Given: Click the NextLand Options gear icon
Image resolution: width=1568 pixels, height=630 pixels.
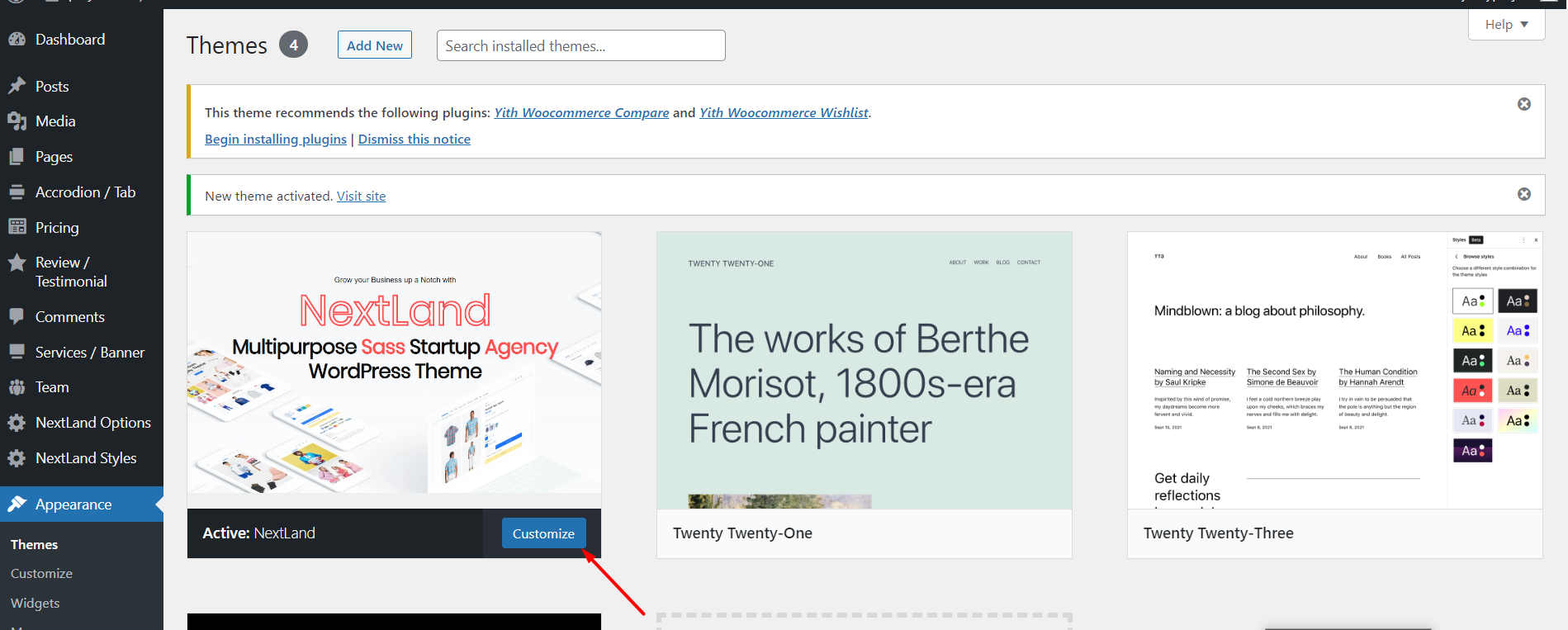Looking at the screenshot, I should pyautogui.click(x=17, y=423).
